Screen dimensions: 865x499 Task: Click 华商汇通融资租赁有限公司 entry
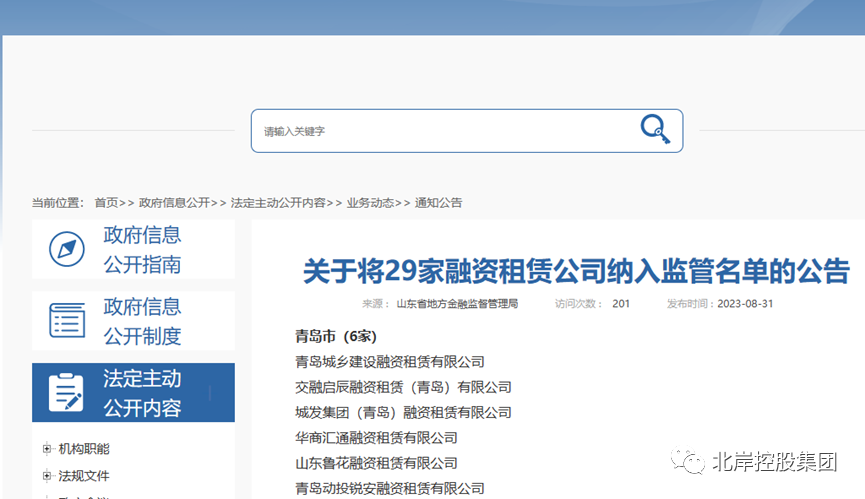tap(376, 438)
